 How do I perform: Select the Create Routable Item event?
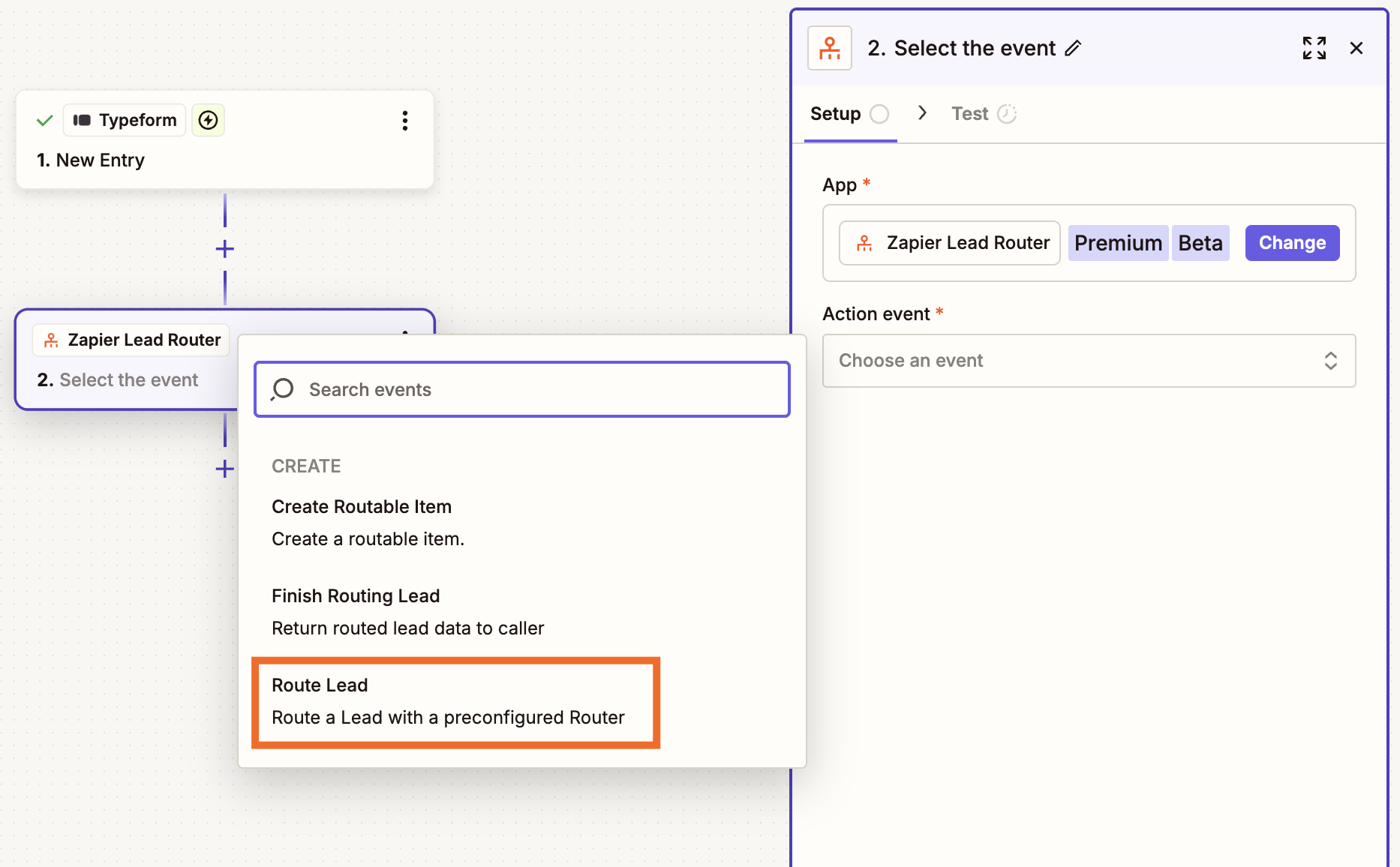pyautogui.click(x=522, y=523)
